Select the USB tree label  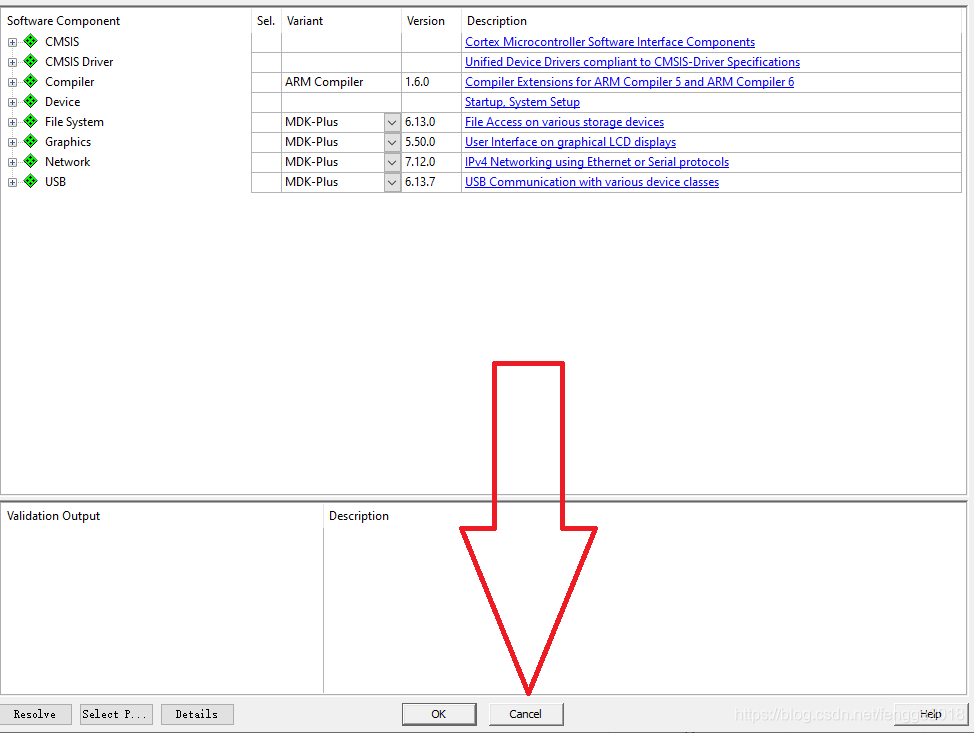point(55,181)
